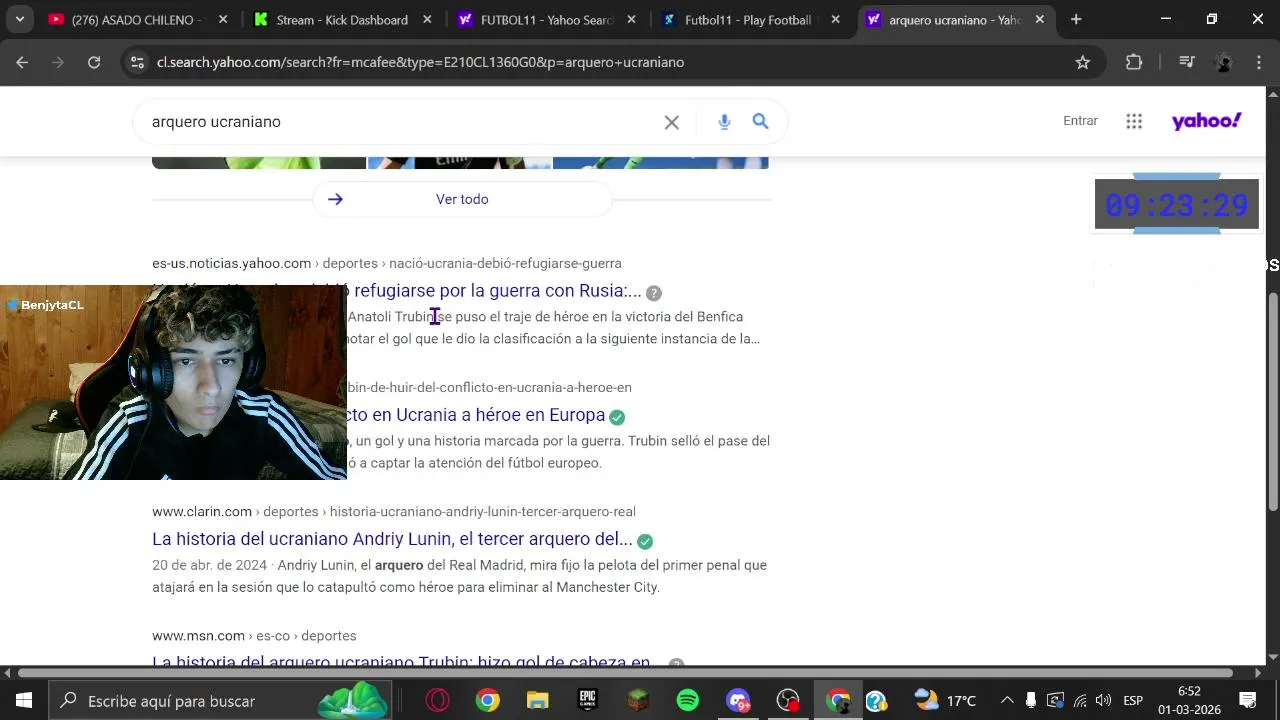Click the 'Ver todo' images link
The height and width of the screenshot is (720, 1280).
point(462,199)
